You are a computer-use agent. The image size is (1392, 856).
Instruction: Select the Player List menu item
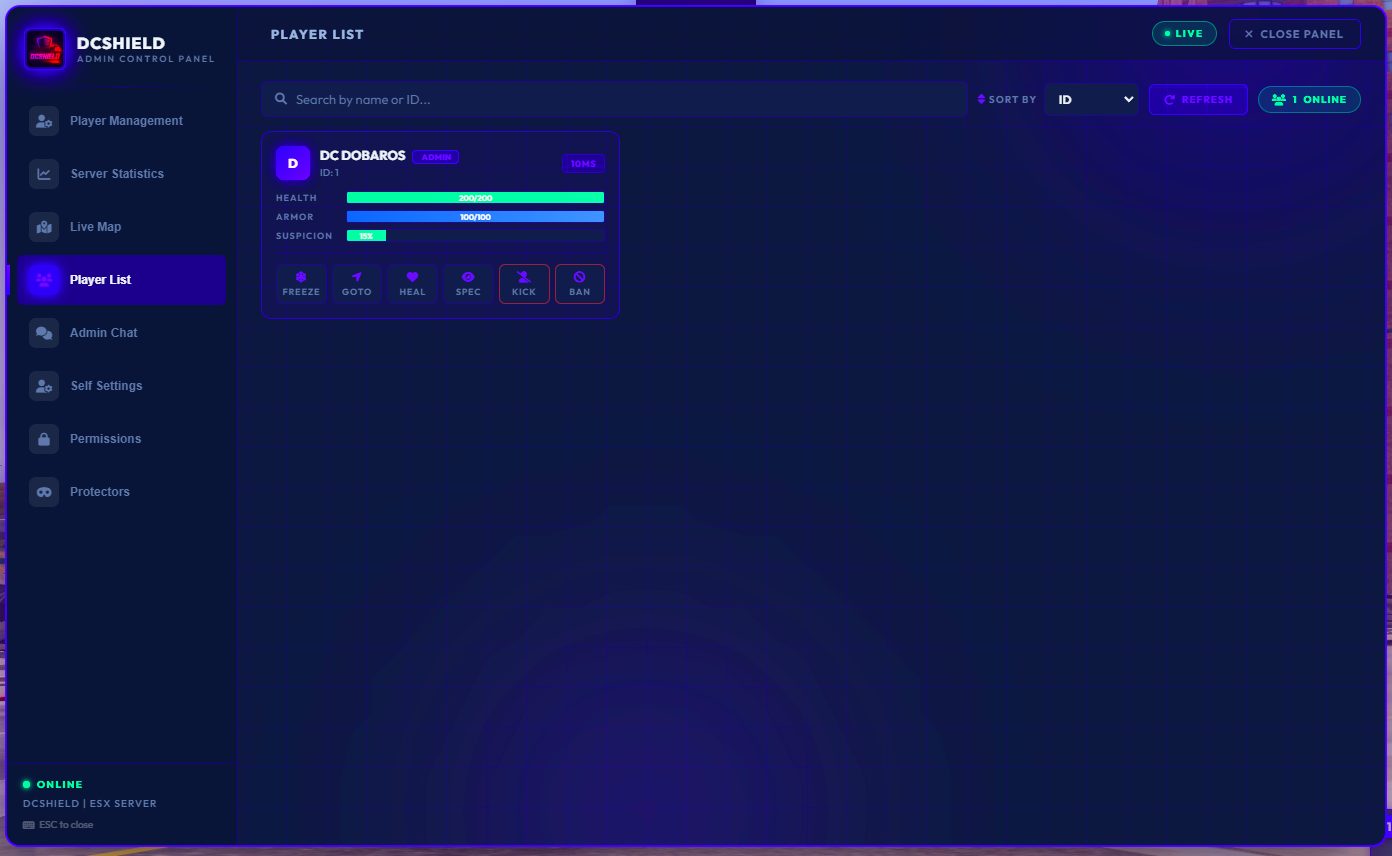[x=122, y=280]
